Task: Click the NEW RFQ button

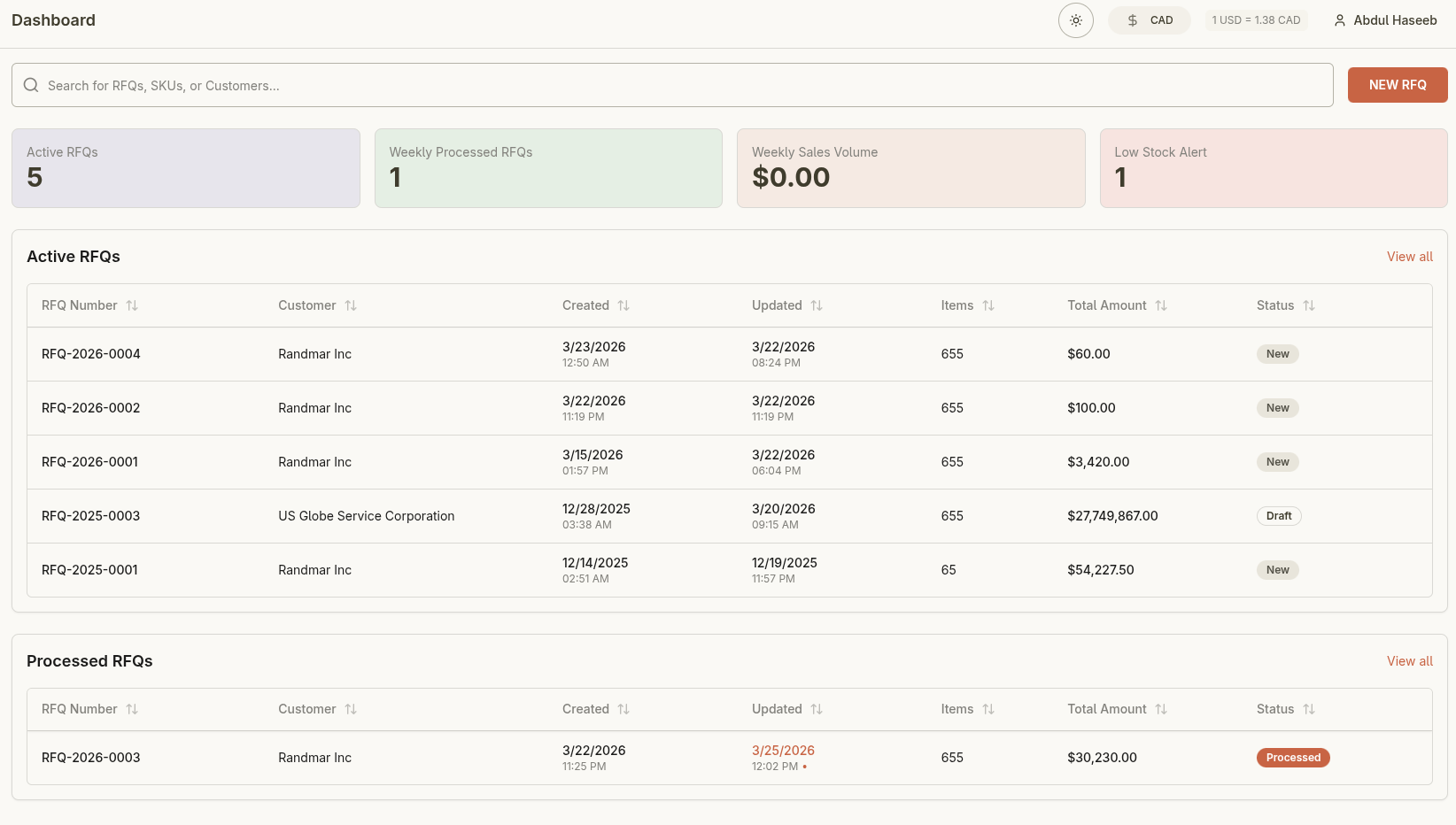Action: (x=1398, y=85)
